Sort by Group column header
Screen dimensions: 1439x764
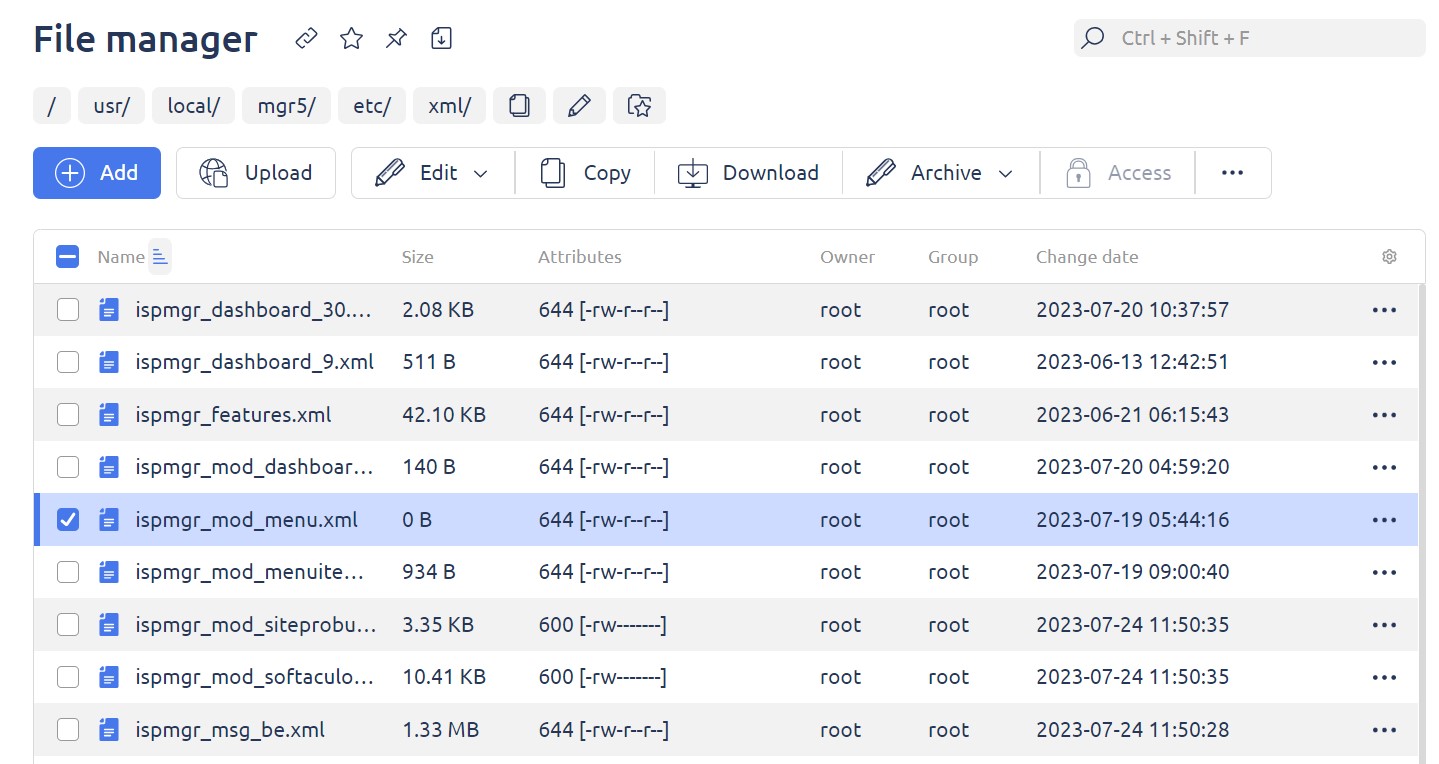click(x=953, y=257)
